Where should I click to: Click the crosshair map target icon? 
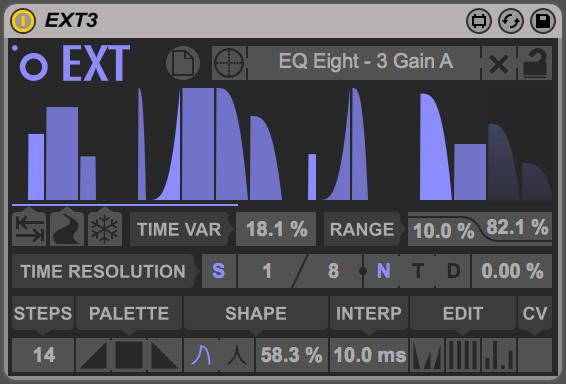(229, 63)
